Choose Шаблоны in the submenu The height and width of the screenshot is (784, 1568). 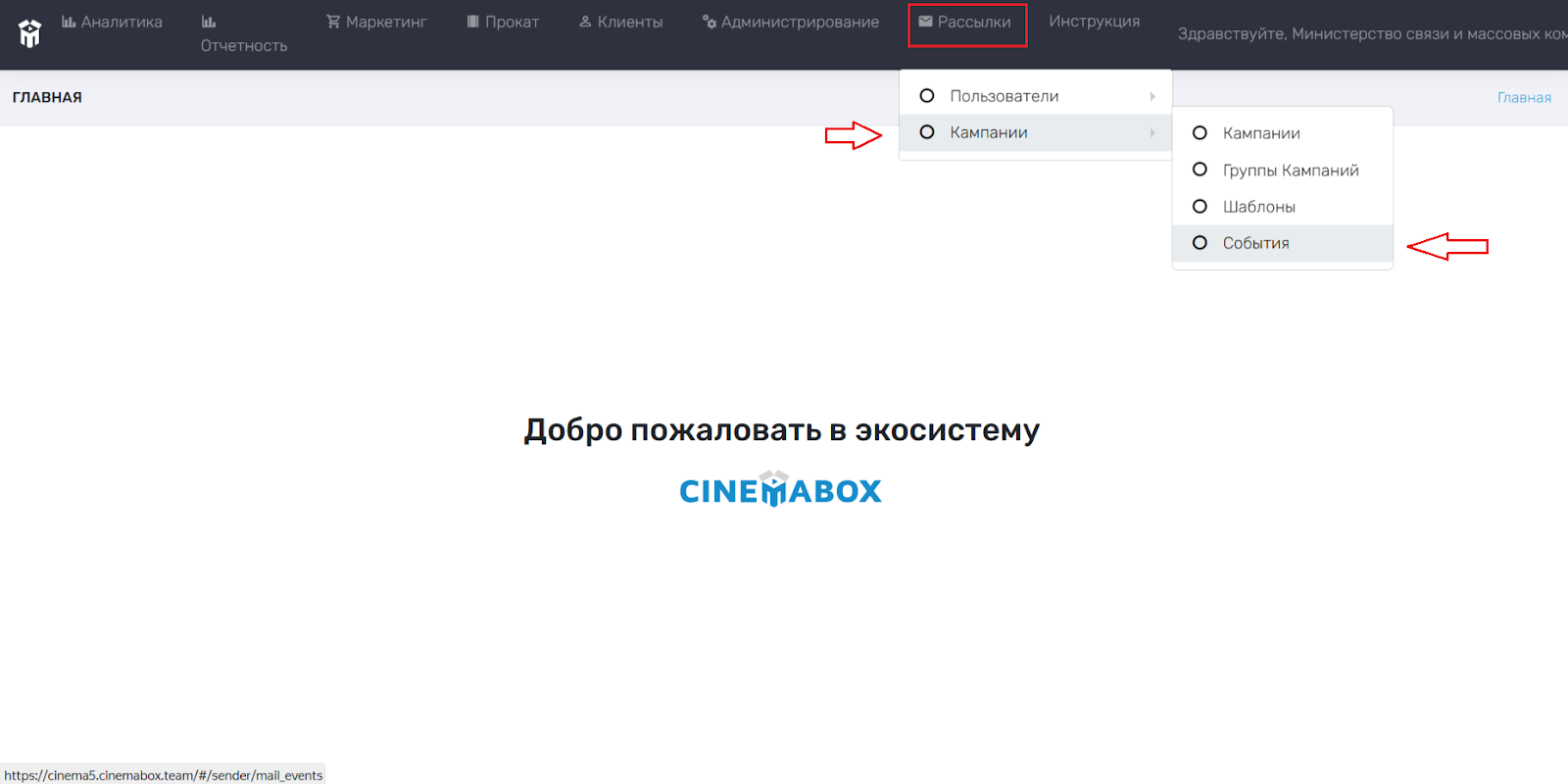1283,207
